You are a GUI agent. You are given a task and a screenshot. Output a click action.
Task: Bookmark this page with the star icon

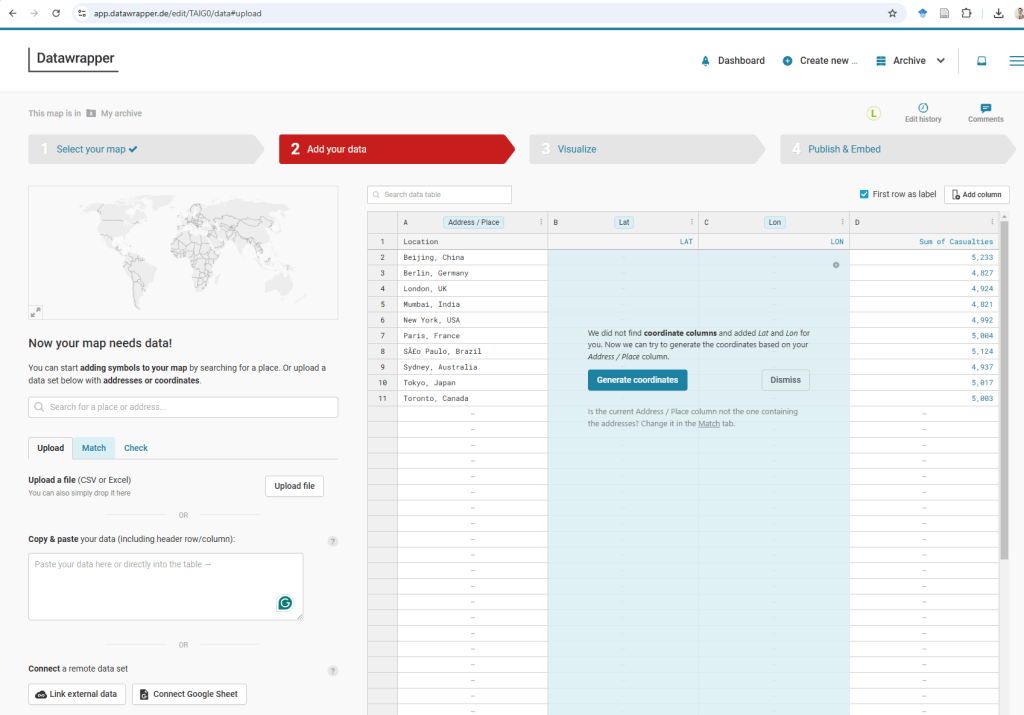[x=892, y=14]
